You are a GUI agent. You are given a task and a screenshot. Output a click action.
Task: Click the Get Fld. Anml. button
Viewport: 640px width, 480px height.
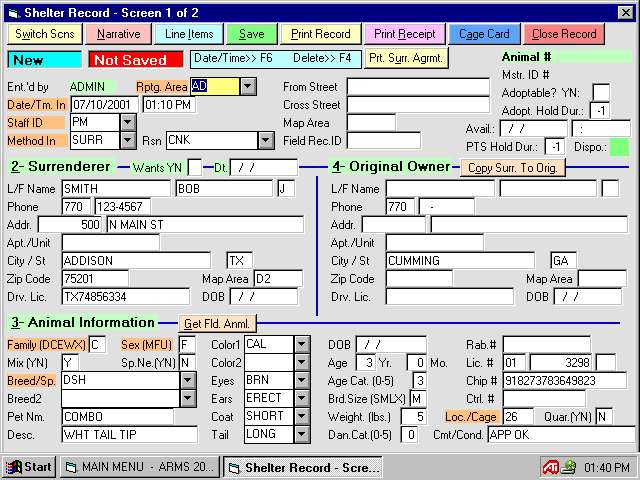217,324
